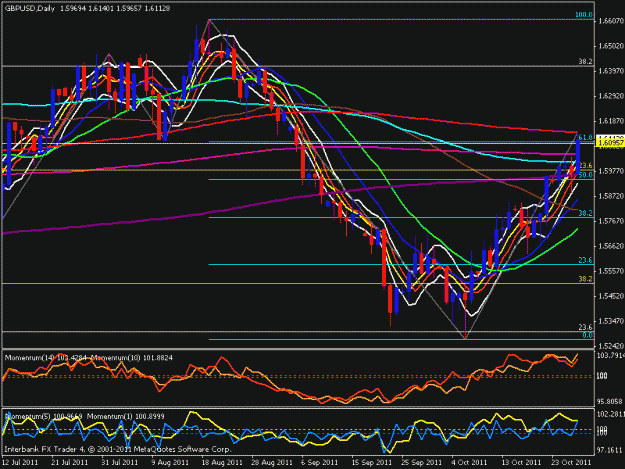This screenshot has width=625, height=469.
Task: Click the 31 Jul 2011 date label
Action: (119, 462)
